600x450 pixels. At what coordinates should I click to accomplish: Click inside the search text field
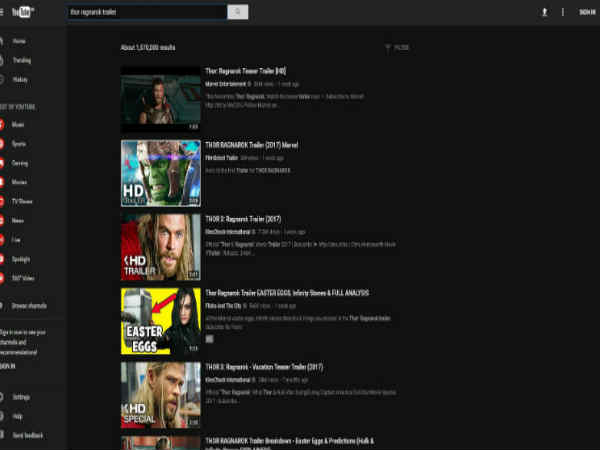click(147, 12)
